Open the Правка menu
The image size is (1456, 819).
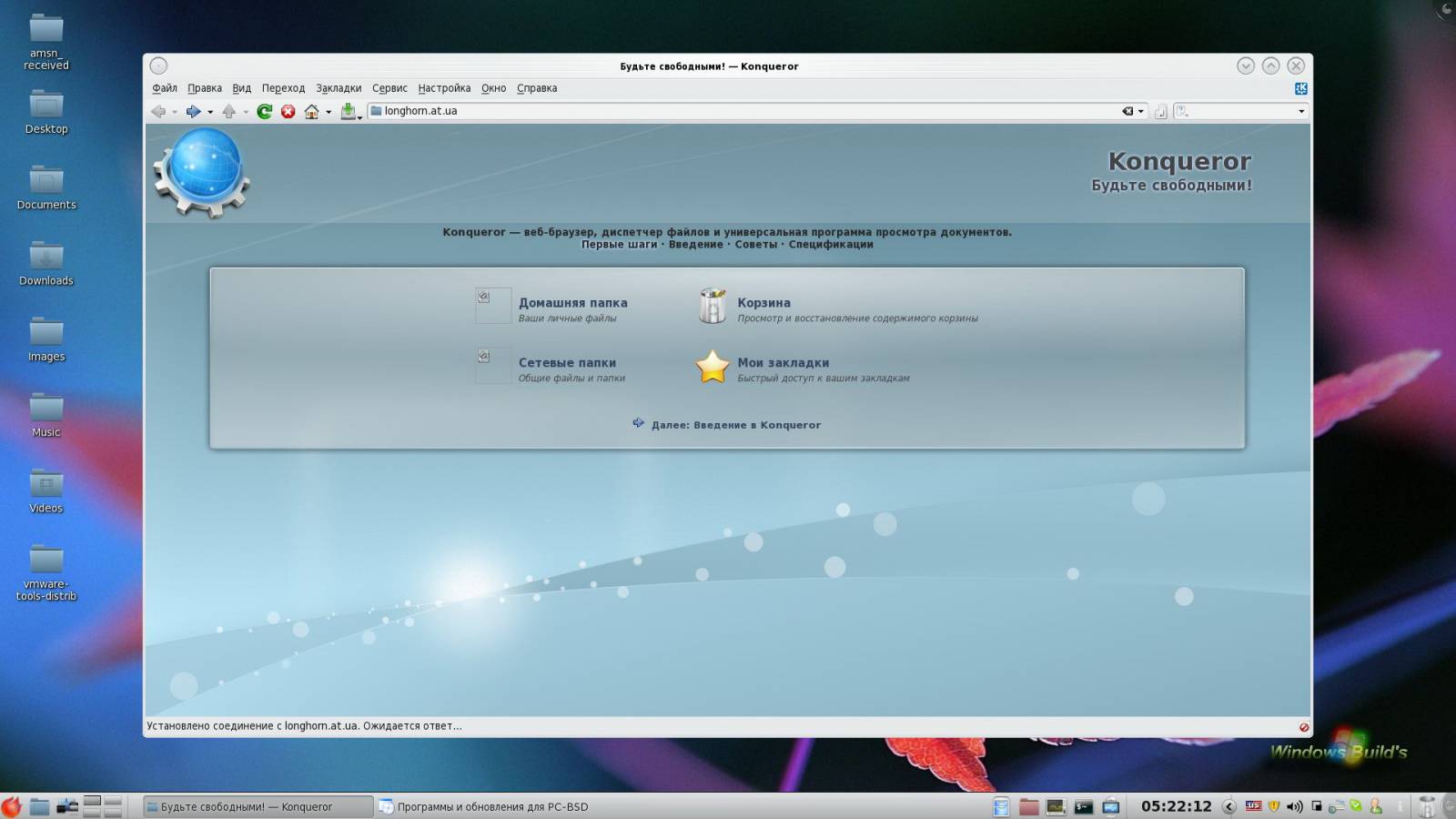[205, 88]
